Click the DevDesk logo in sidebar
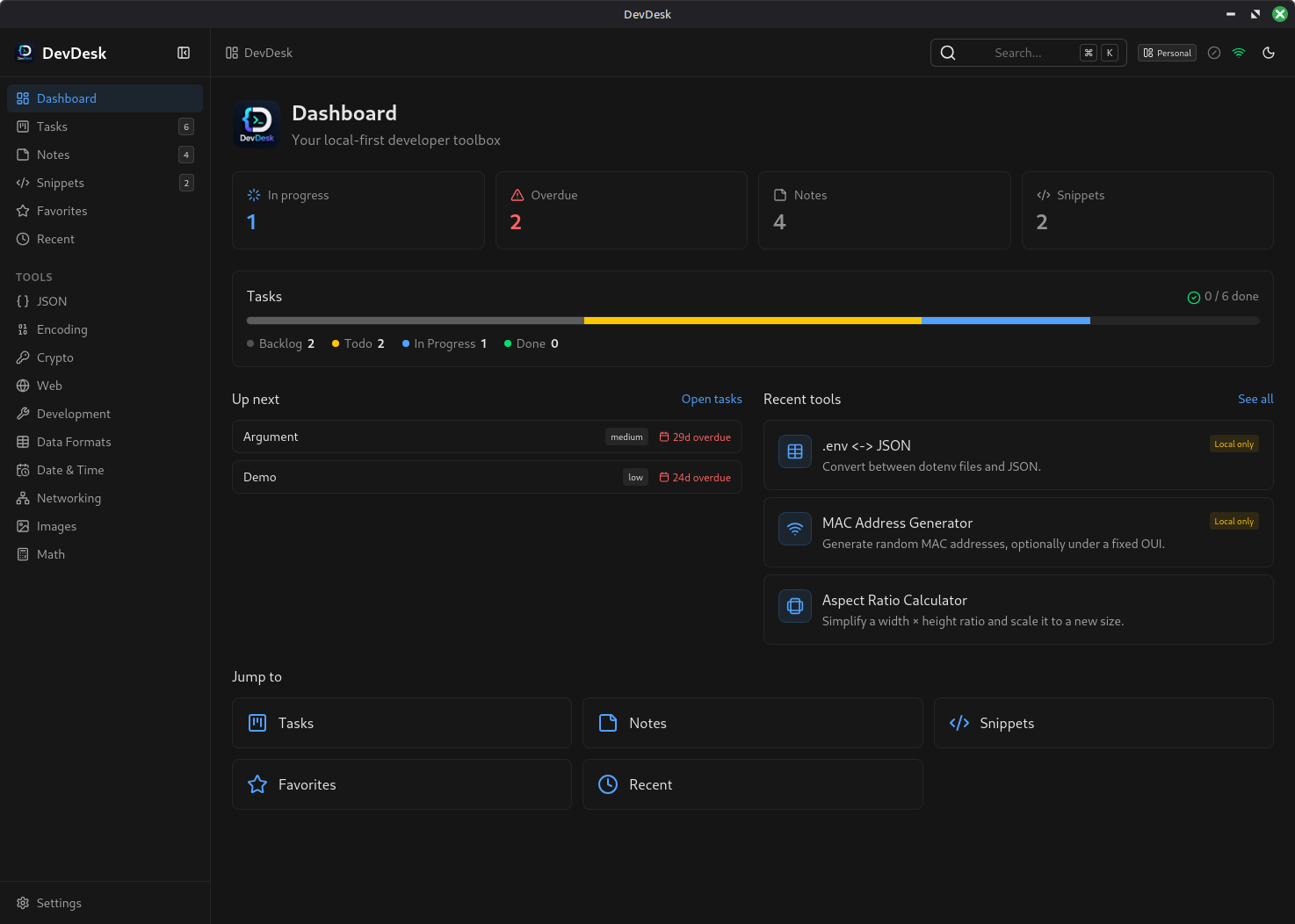Image resolution: width=1295 pixels, height=924 pixels. click(25, 53)
